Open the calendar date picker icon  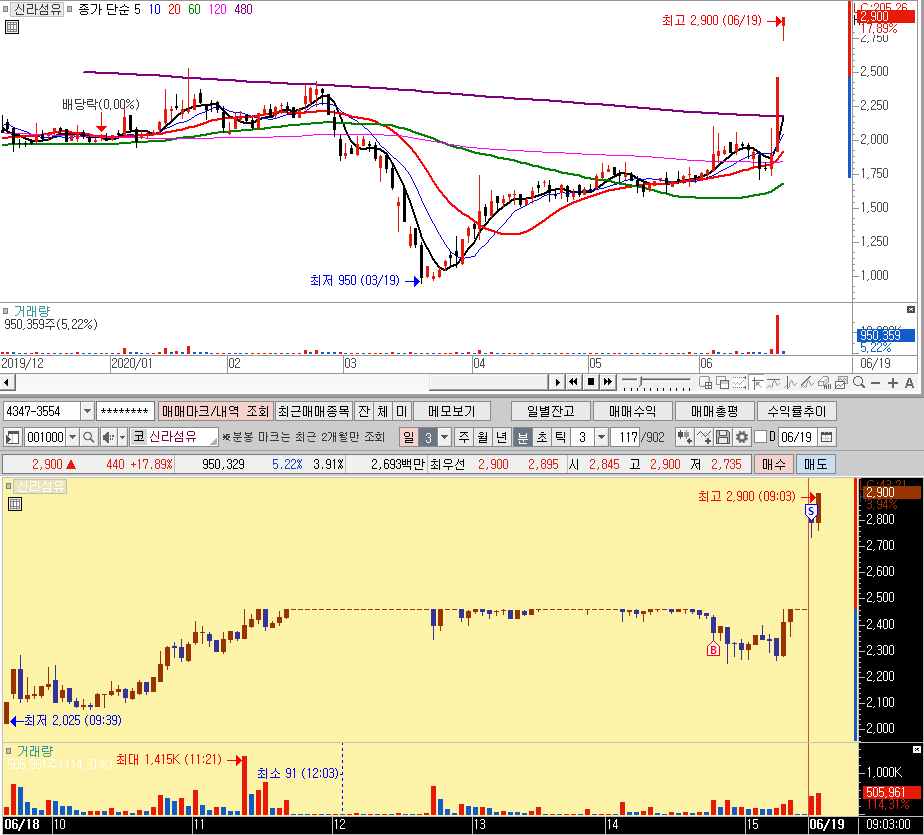pos(827,437)
